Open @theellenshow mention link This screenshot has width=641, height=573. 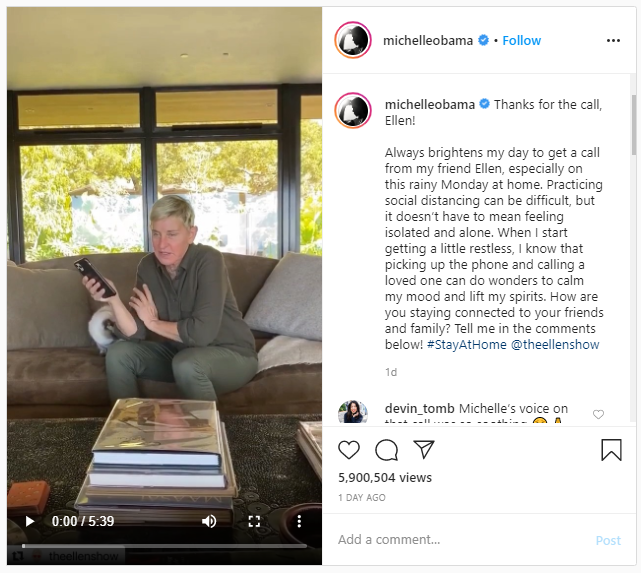[555, 345]
